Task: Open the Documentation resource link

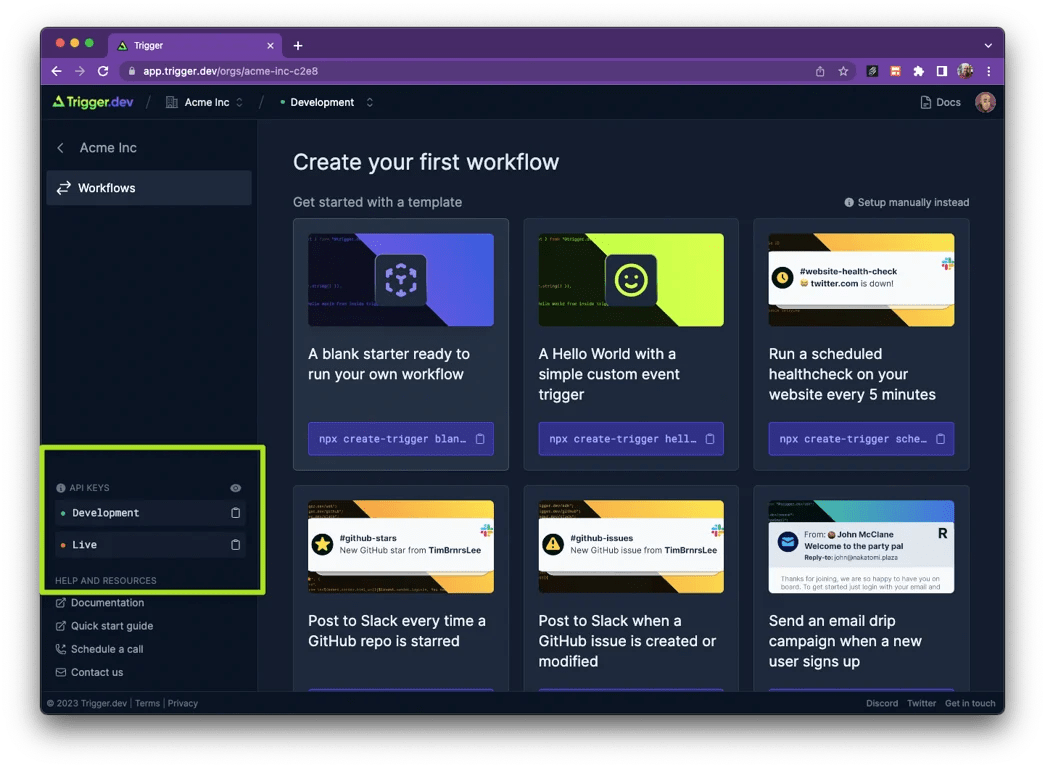Action: point(99,603)
